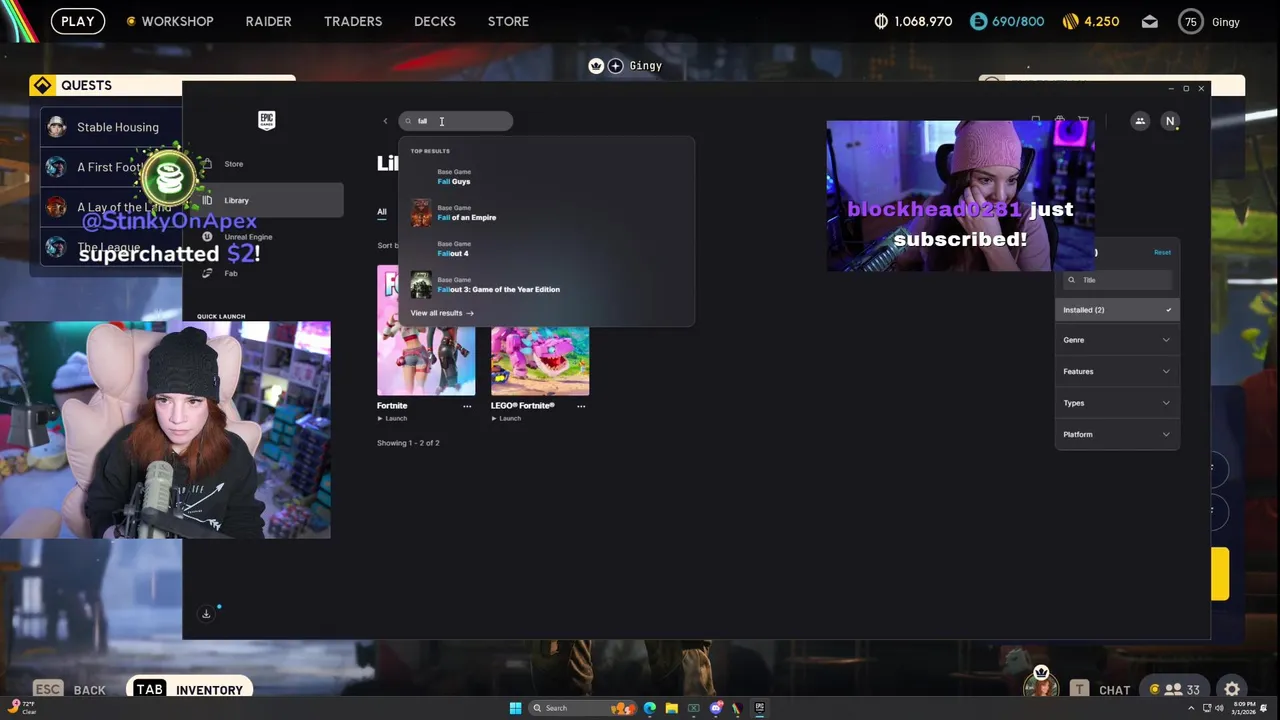Open the game mail envelope icon
This screenshot has width=1280, height=720.
pyautogui.click(x=1150, y=21)
